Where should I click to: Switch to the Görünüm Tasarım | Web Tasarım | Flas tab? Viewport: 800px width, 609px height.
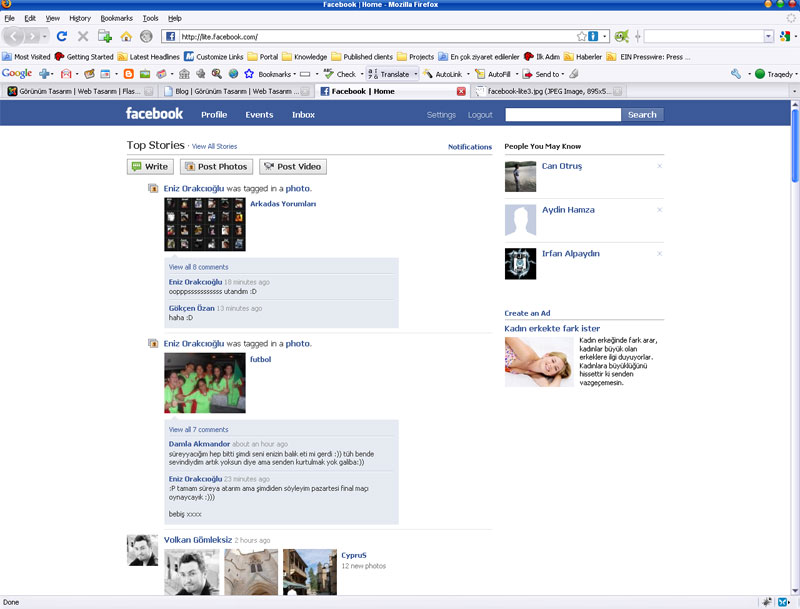(80, 91)
